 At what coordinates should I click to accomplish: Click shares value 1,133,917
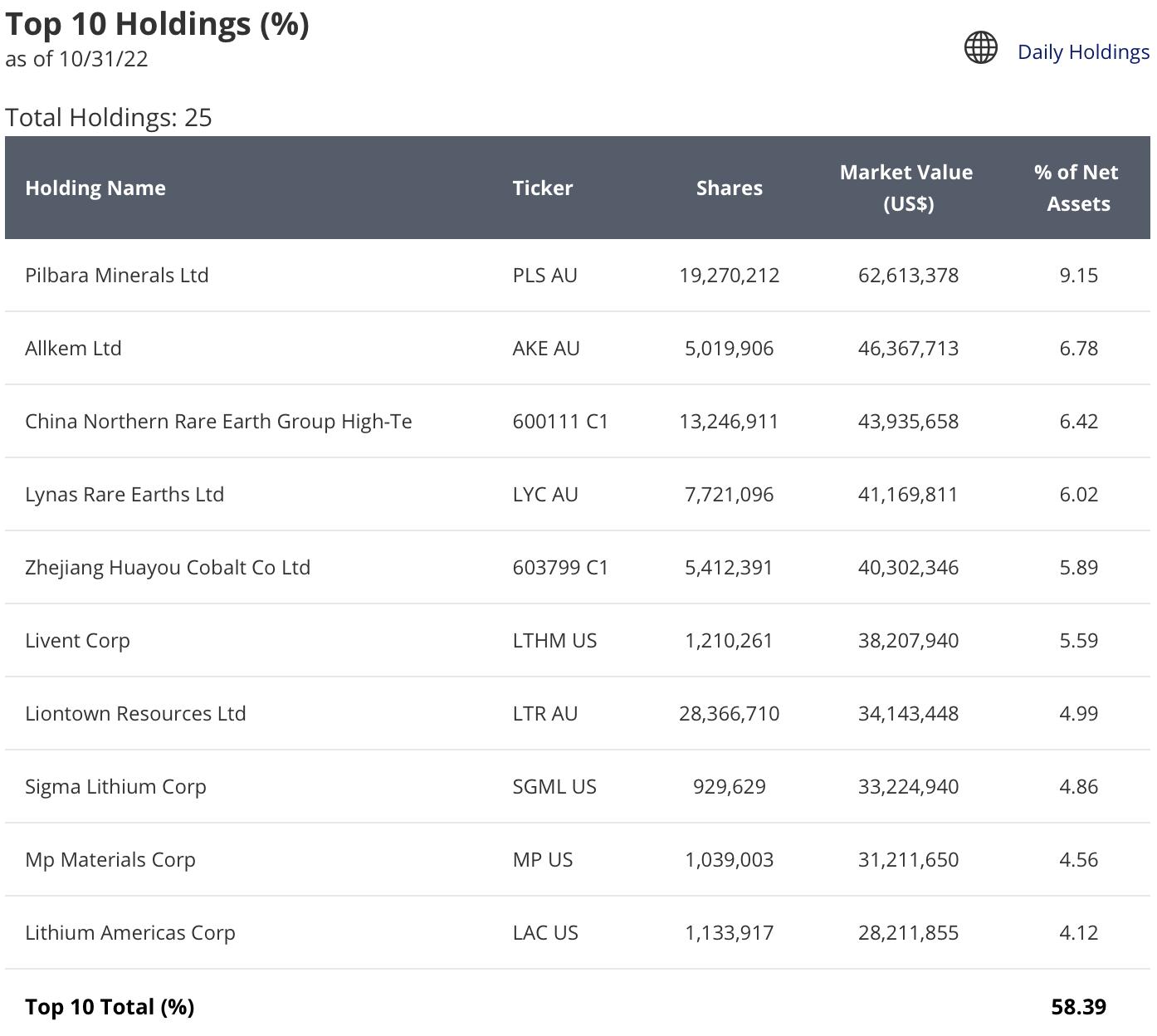730,932
